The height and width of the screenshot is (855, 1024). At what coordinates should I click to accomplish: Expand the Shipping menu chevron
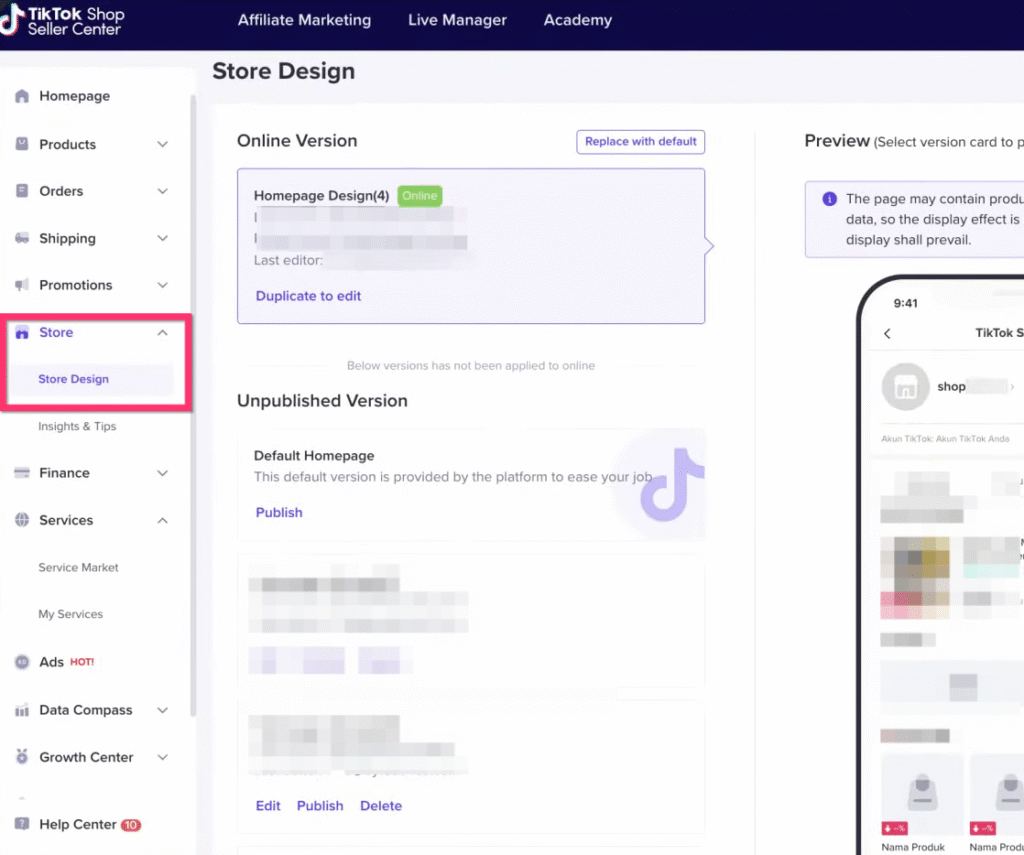point(163,238)
